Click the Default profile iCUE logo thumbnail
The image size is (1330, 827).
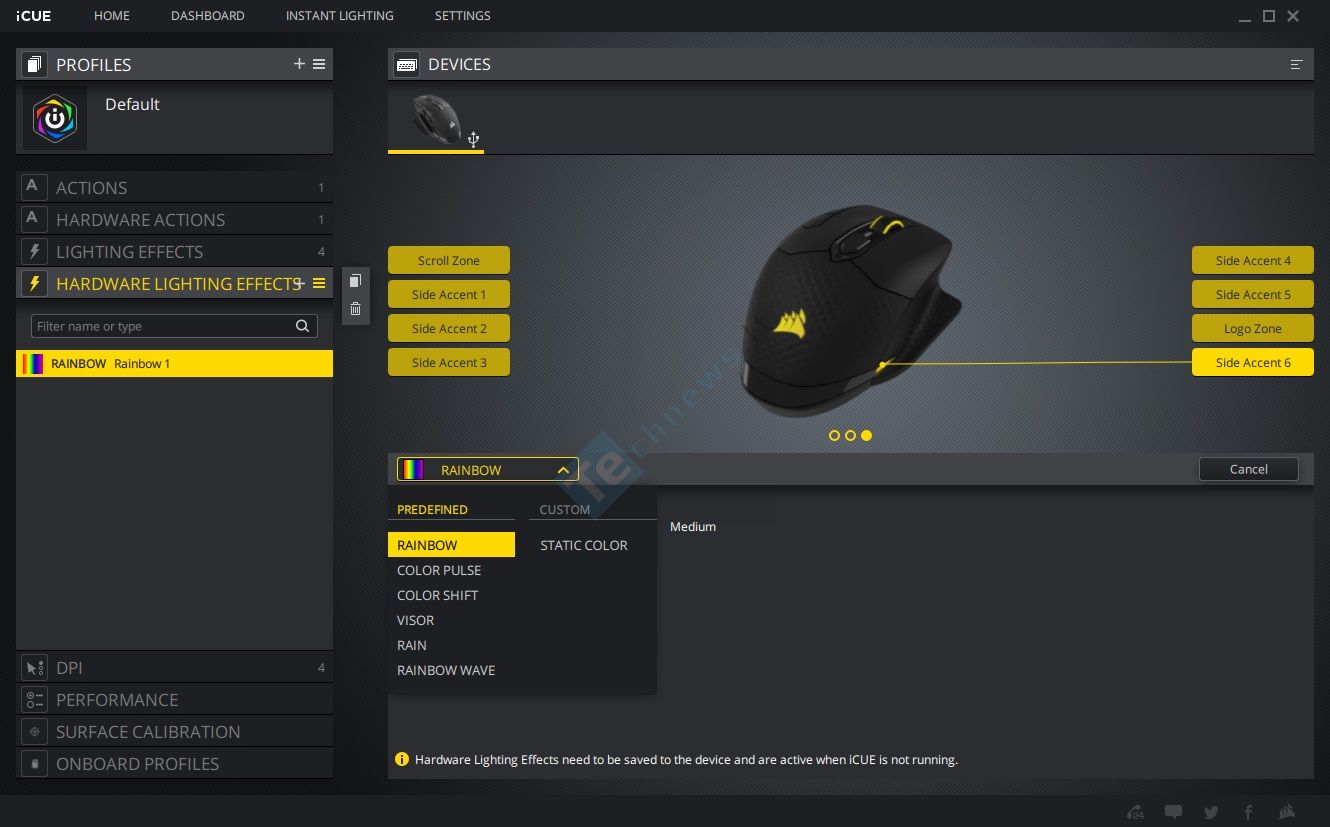(x=55, y=118)
